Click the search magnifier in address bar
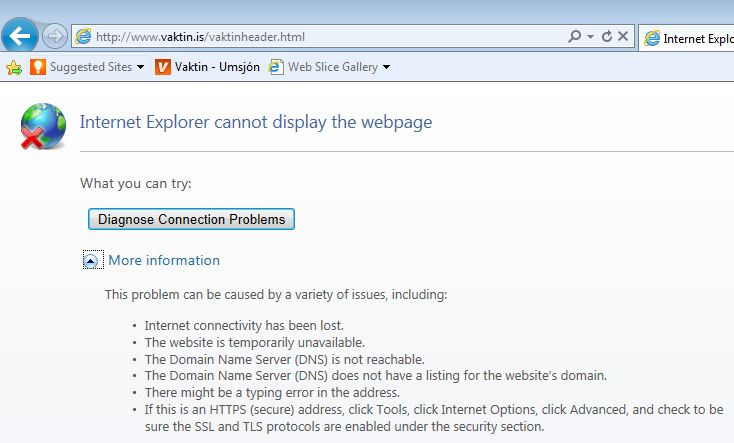The width and height of the screenshot is (734, 443). 575,37
